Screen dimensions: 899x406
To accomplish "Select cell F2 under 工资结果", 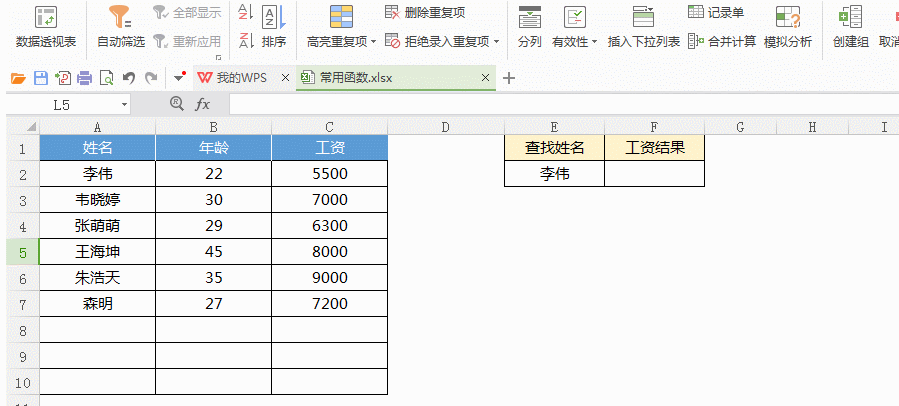I will 654,174.
